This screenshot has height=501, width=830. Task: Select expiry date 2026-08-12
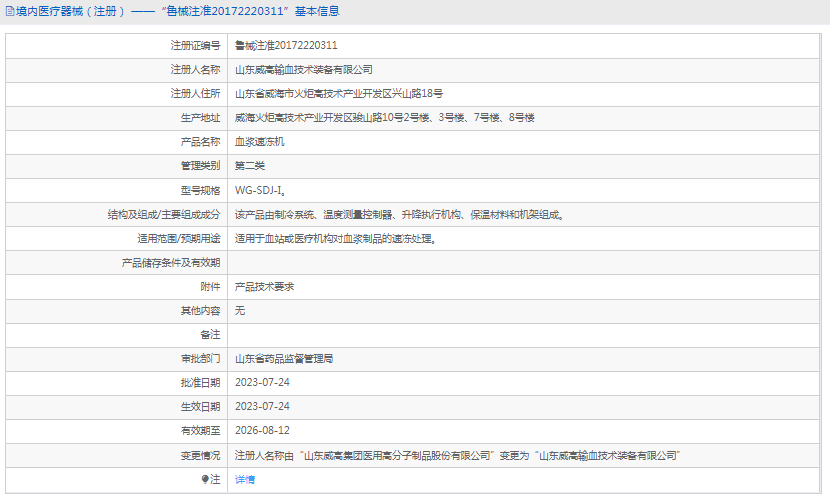coord(262,431)
